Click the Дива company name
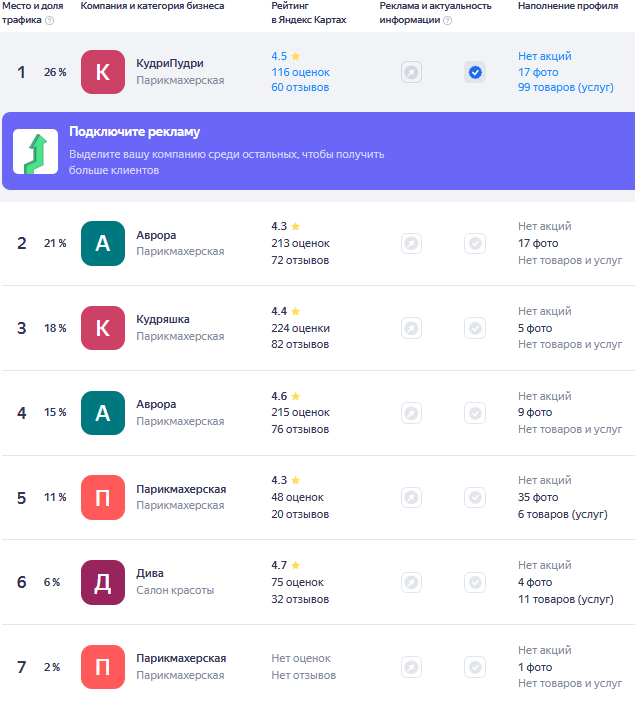635x705 pixels. coord(150,573)
